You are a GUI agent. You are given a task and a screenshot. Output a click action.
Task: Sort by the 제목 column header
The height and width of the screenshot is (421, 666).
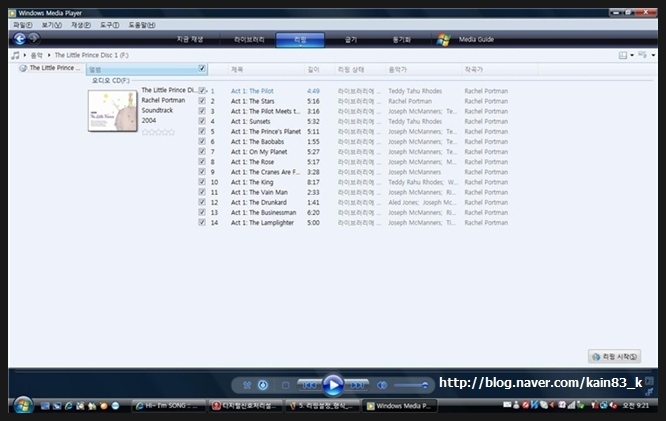coord(266,69)
